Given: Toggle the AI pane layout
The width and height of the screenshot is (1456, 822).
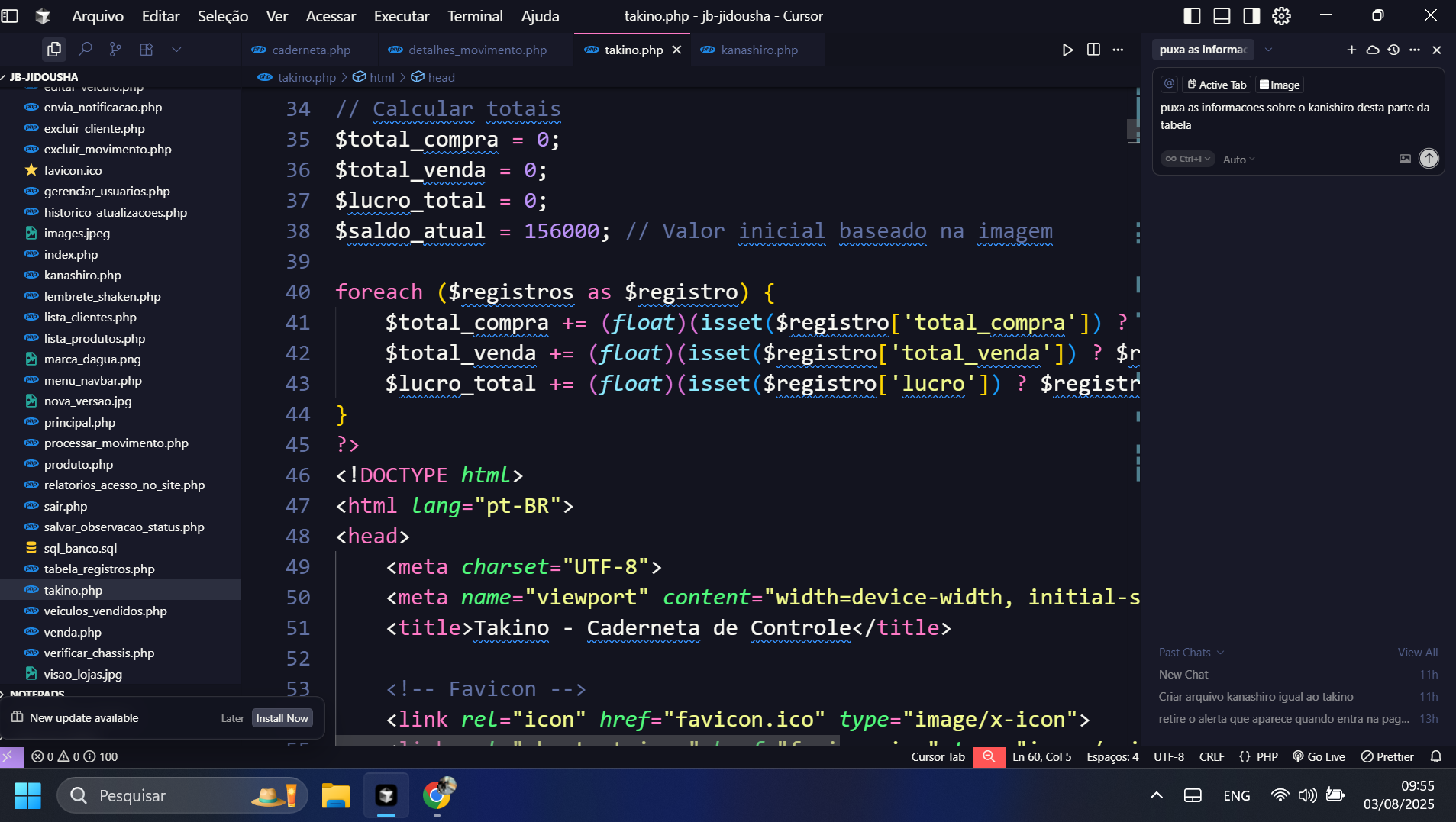Looking at the screenshot, I should click(1251, 16).
